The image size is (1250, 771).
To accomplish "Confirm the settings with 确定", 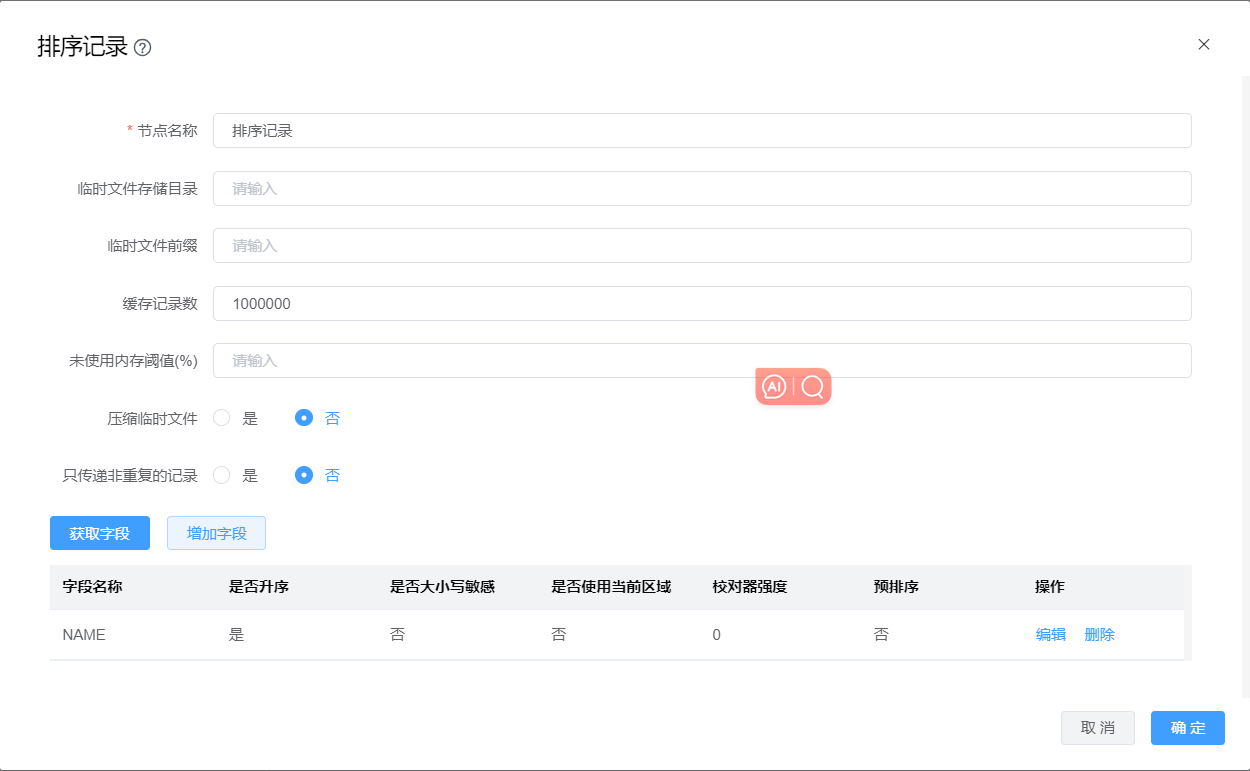I will coord(1187,728).
